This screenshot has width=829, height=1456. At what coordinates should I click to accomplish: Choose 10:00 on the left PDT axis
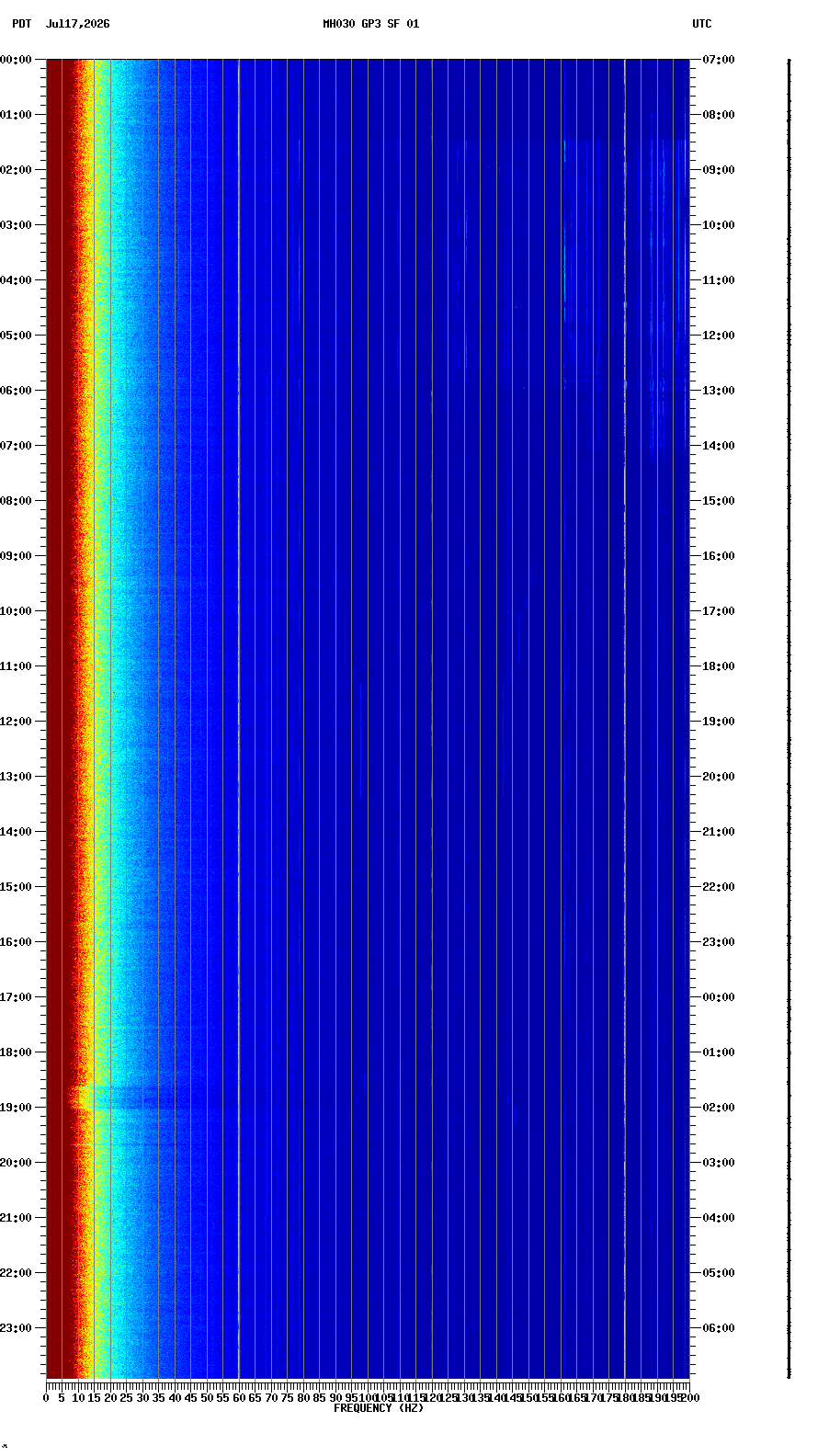click(x=16, y=611)
